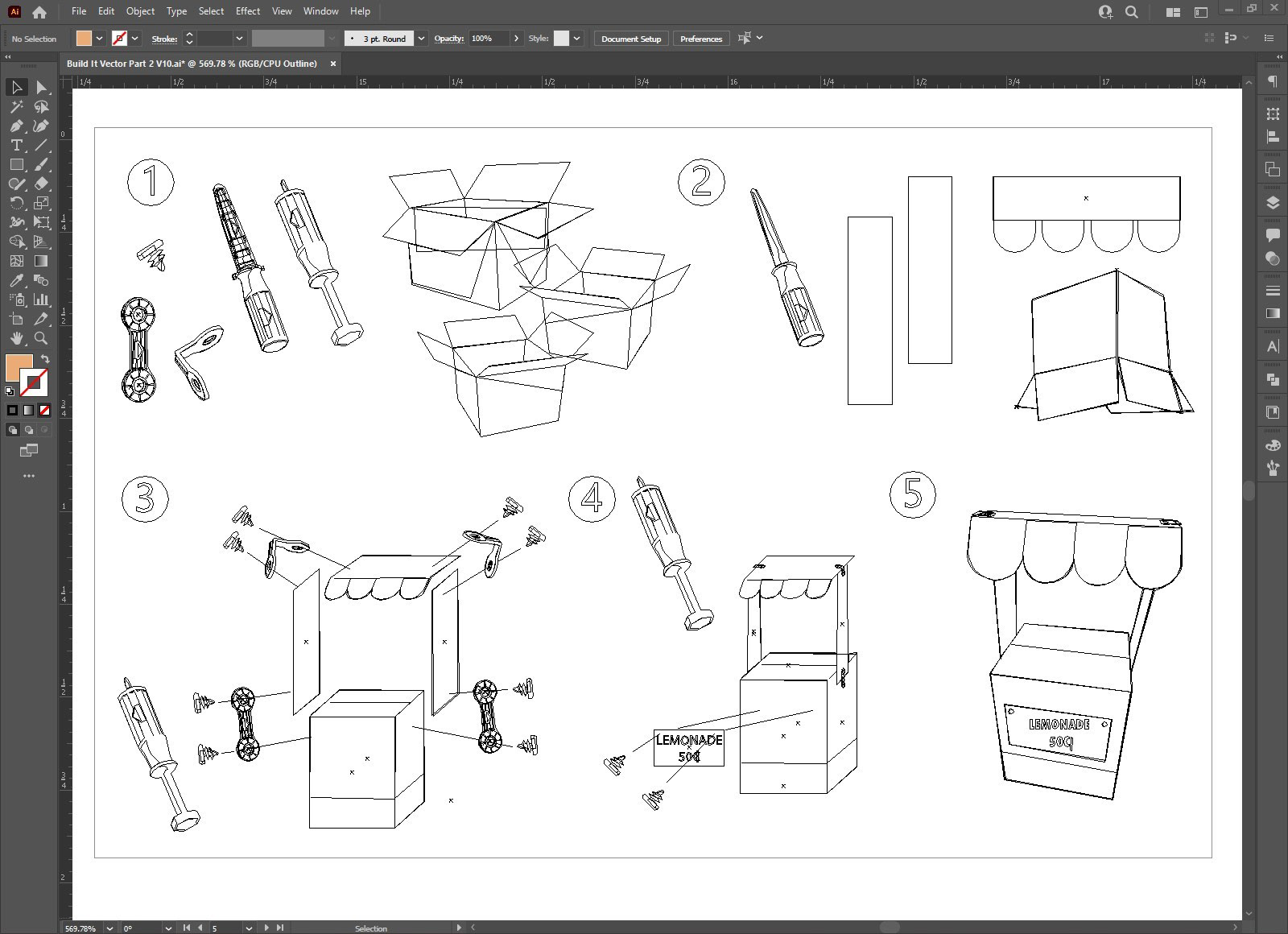Screen dimensions: 1288x934
Task: Open the Libraries panel icon
Action: pyautogui.click(x=1273, y=412)
